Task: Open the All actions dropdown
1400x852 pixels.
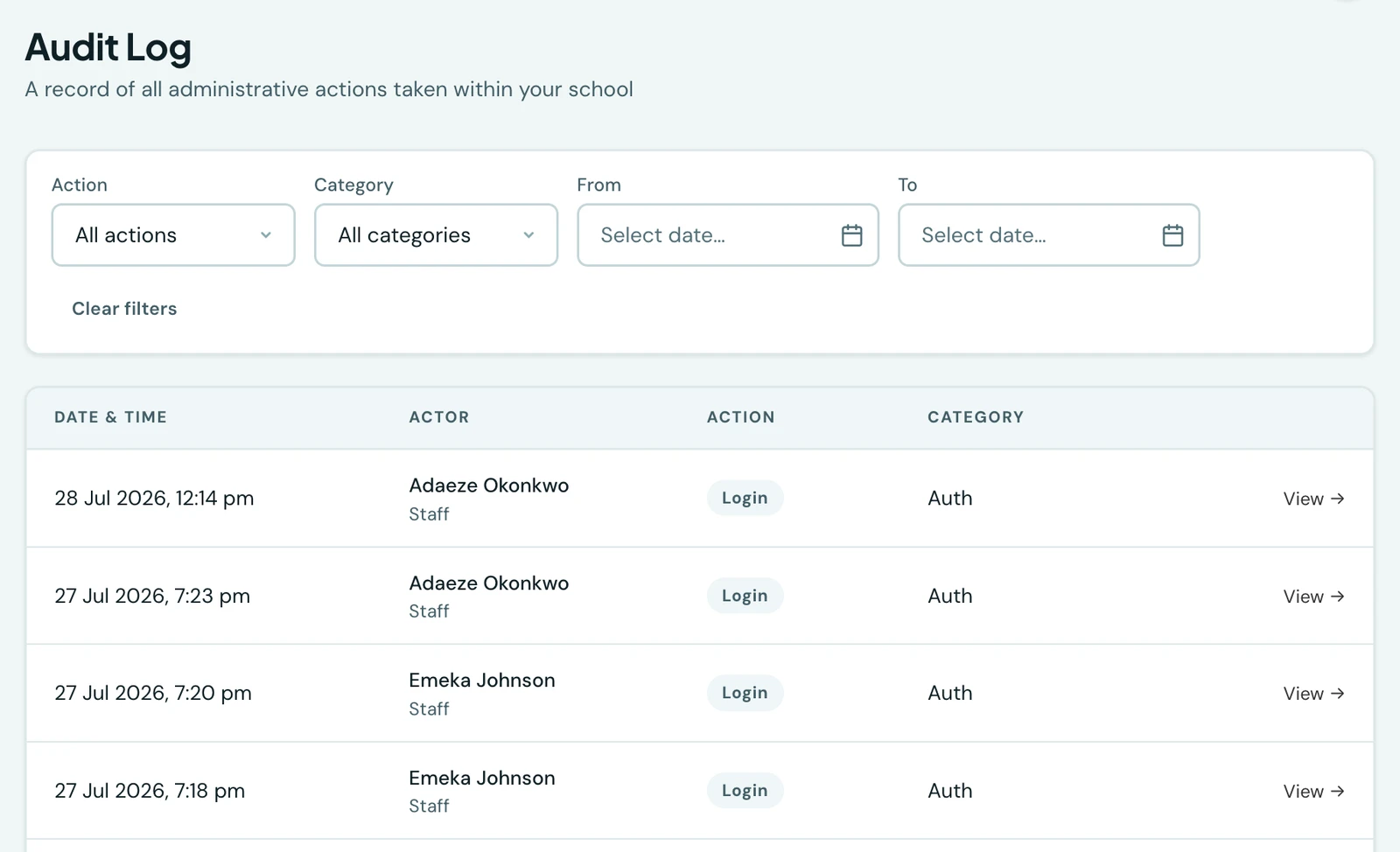Action: coord(173,235)
